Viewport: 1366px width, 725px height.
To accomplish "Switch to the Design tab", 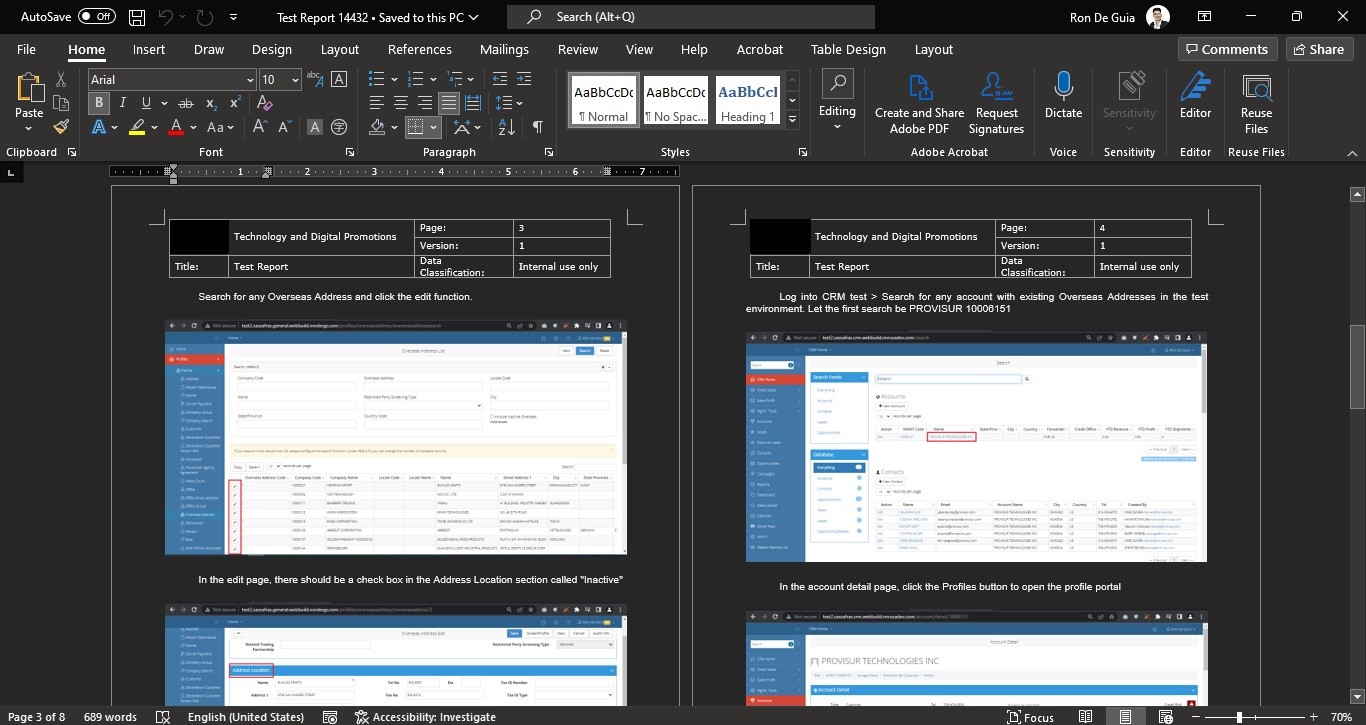I will pos(272,49).
